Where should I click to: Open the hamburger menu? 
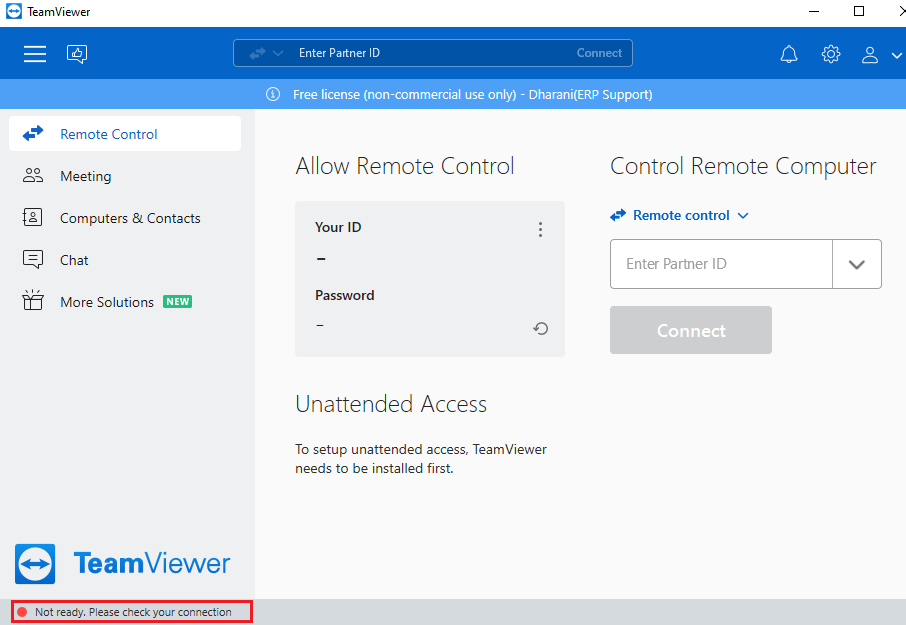(x=35, y=54)
